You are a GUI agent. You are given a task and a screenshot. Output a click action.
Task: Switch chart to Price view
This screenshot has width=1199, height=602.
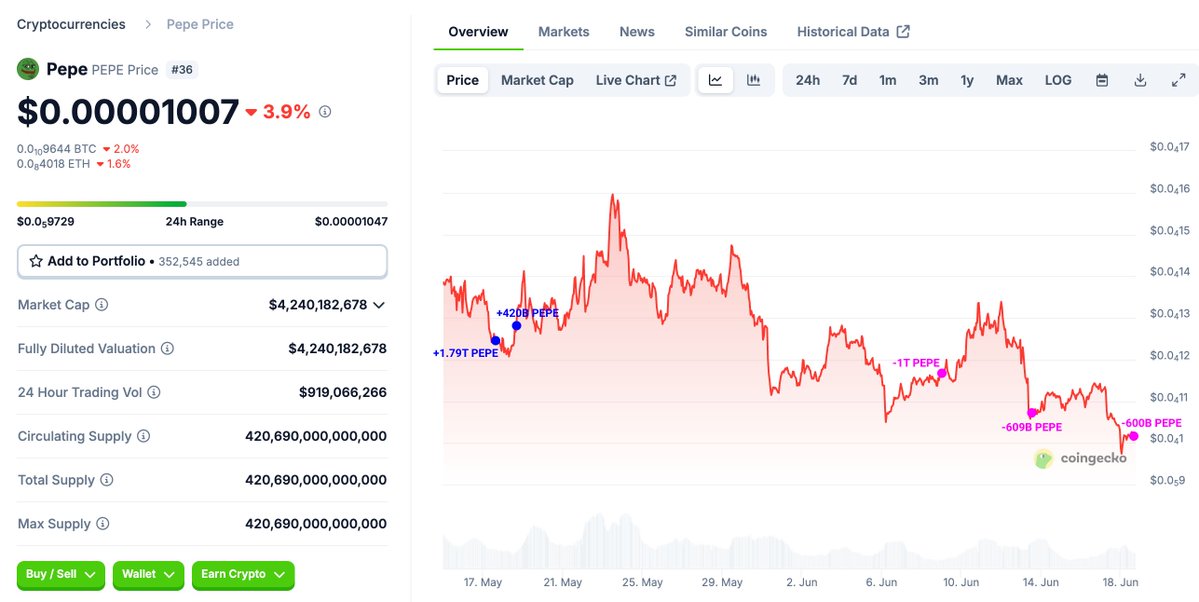pyautogui.click(x=463, y=80)
